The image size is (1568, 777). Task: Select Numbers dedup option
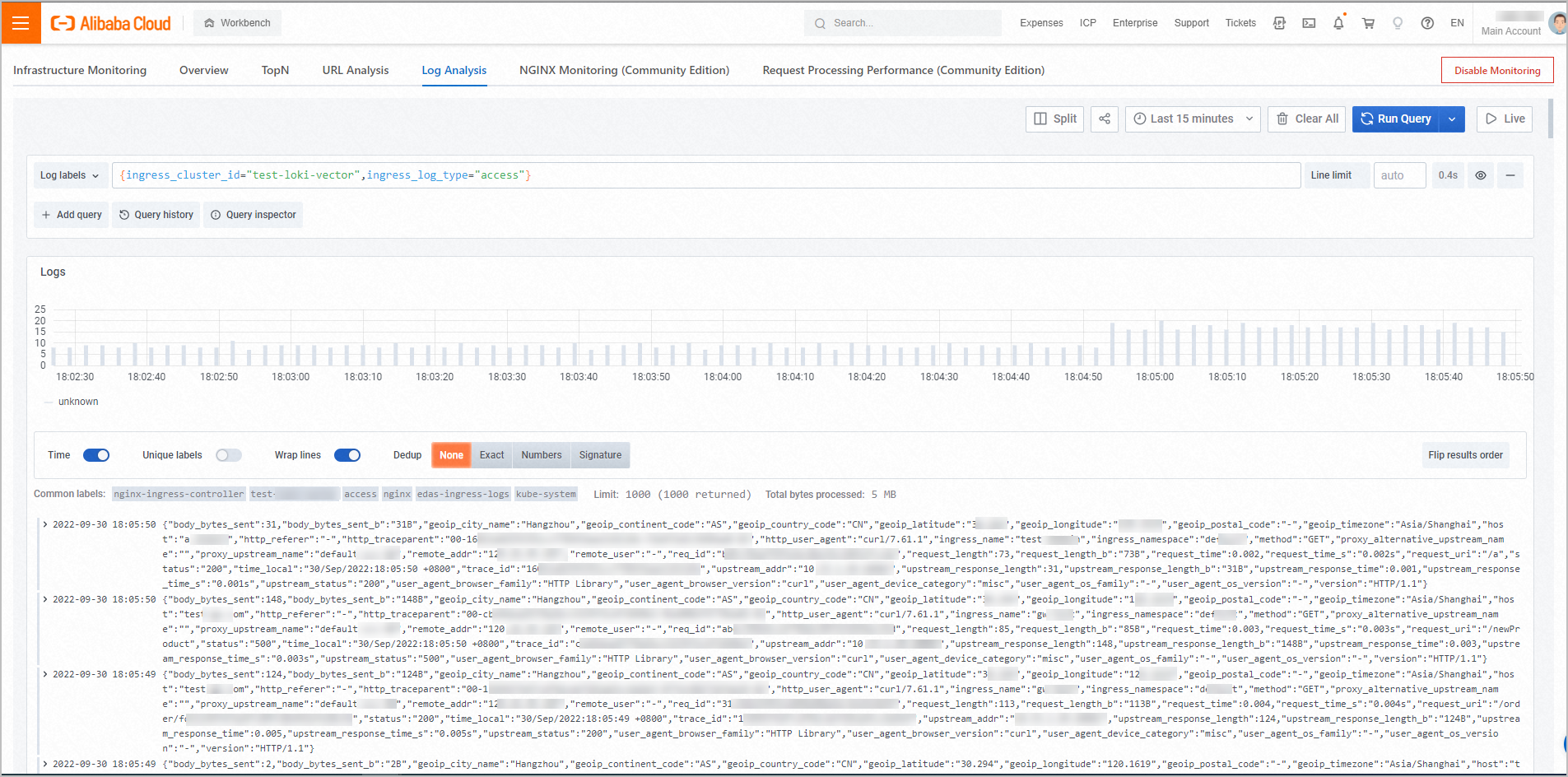click(x=542, y=455)
